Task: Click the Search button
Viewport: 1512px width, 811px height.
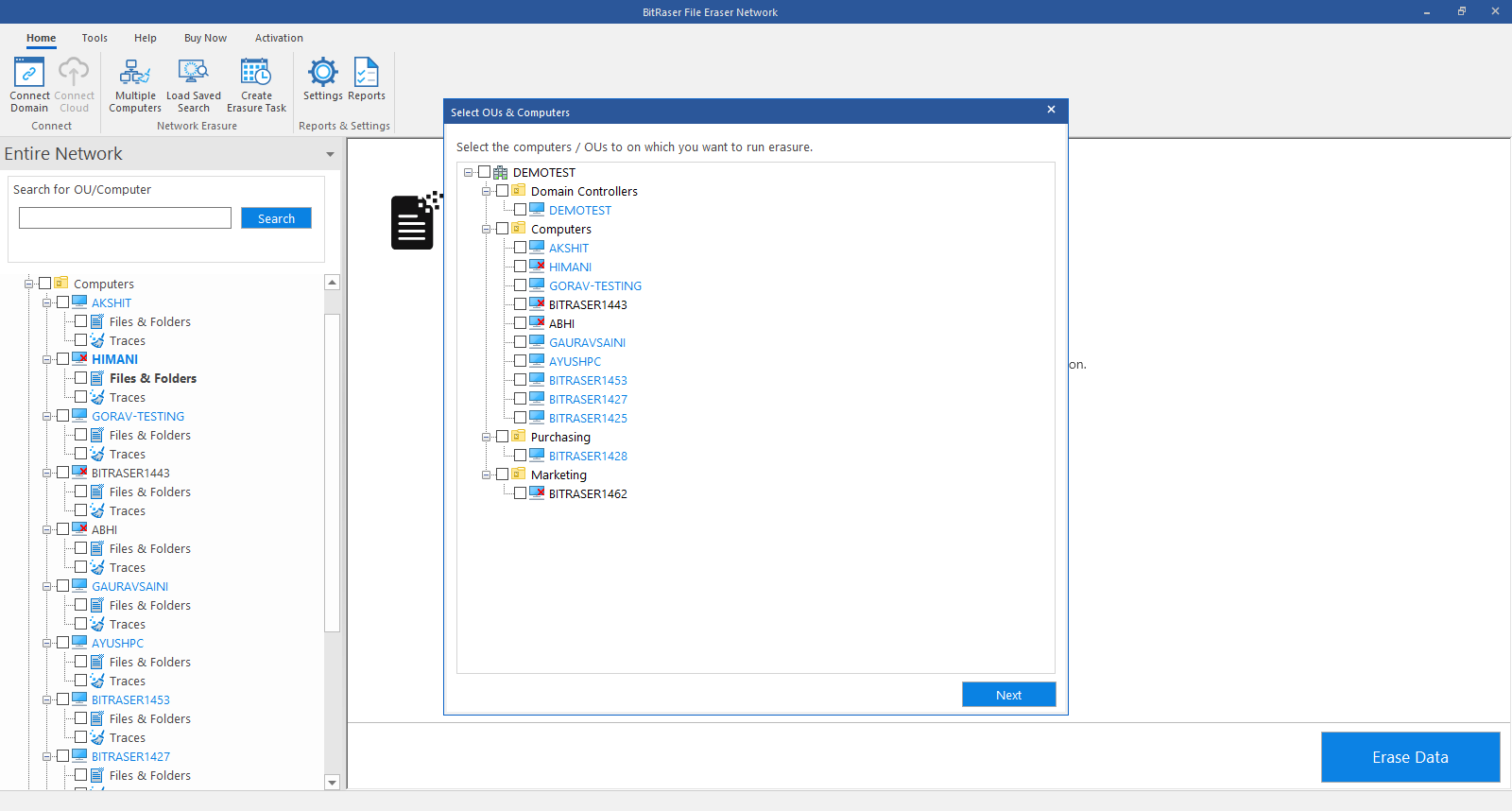Action: 276,218
